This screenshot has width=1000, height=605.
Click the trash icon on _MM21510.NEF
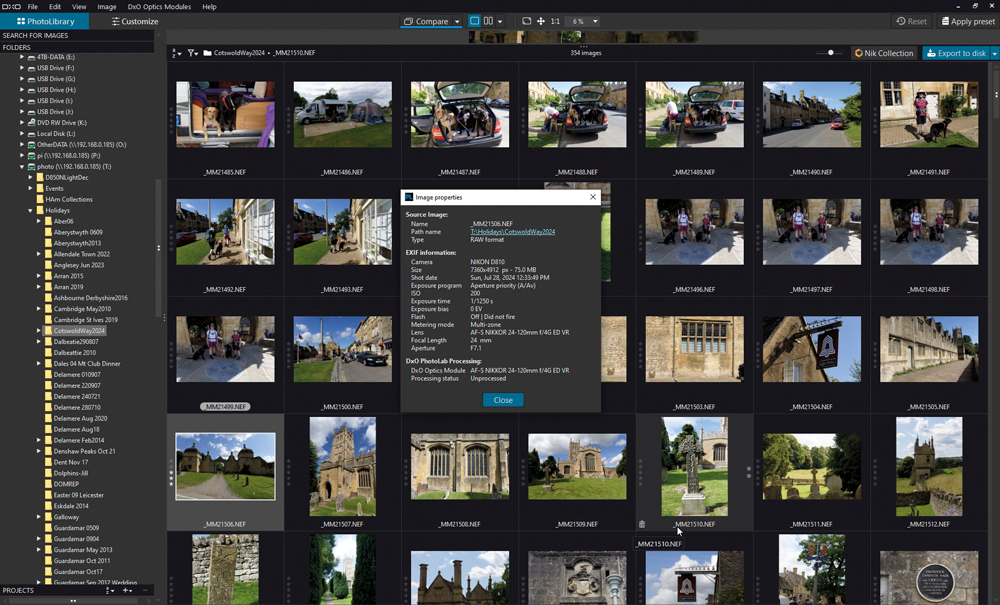tap(642, 524)
